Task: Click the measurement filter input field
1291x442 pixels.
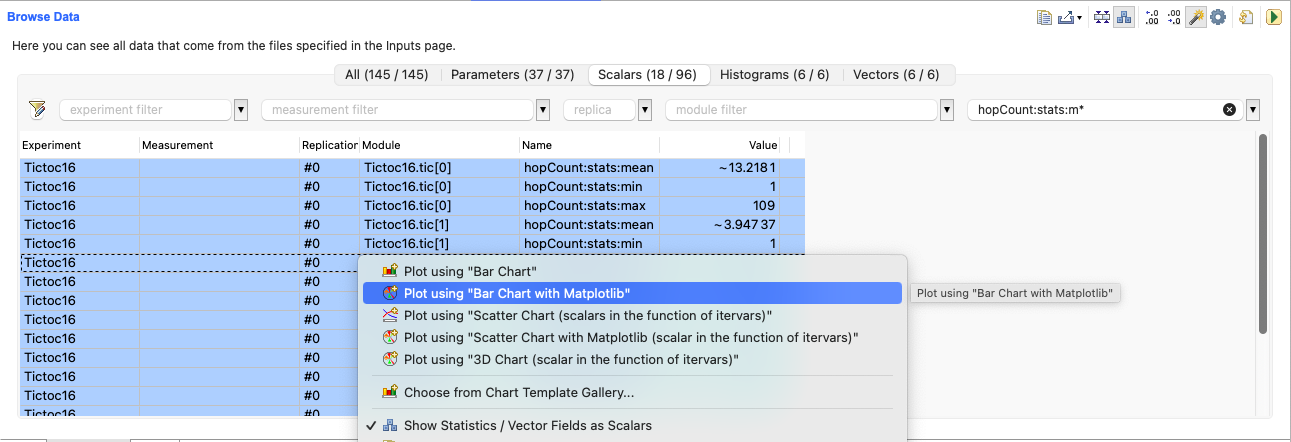Action: click(x=397, y=110)
